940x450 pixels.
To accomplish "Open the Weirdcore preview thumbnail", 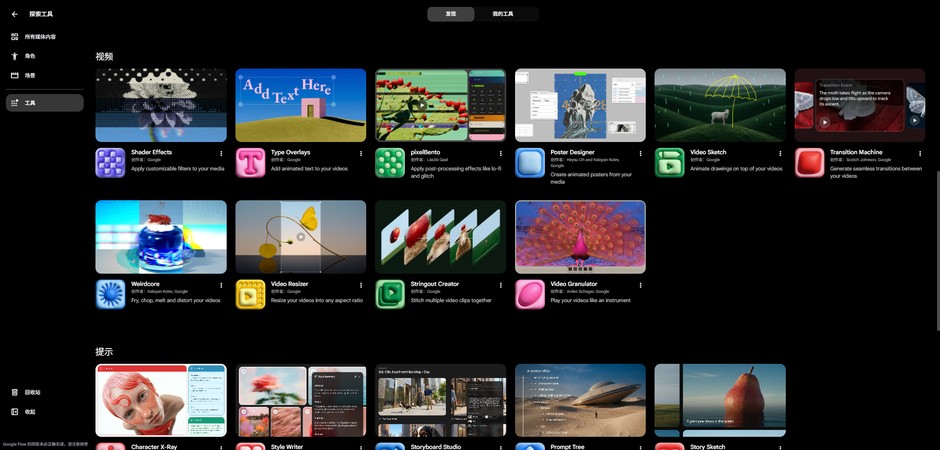I will point(161,237).
